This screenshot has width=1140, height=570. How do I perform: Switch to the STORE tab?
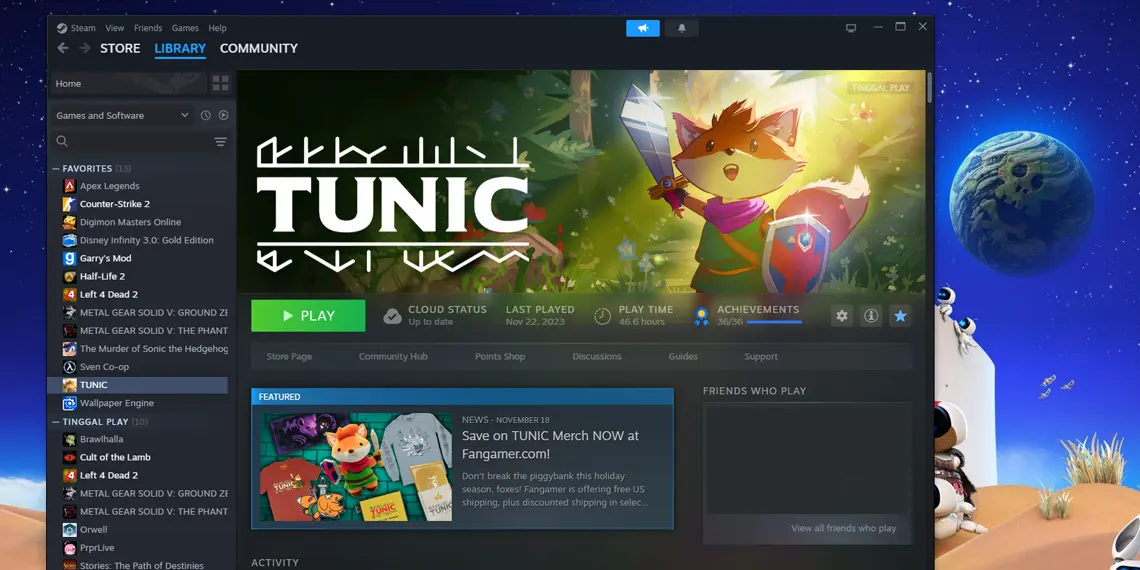tap(120, 48)
